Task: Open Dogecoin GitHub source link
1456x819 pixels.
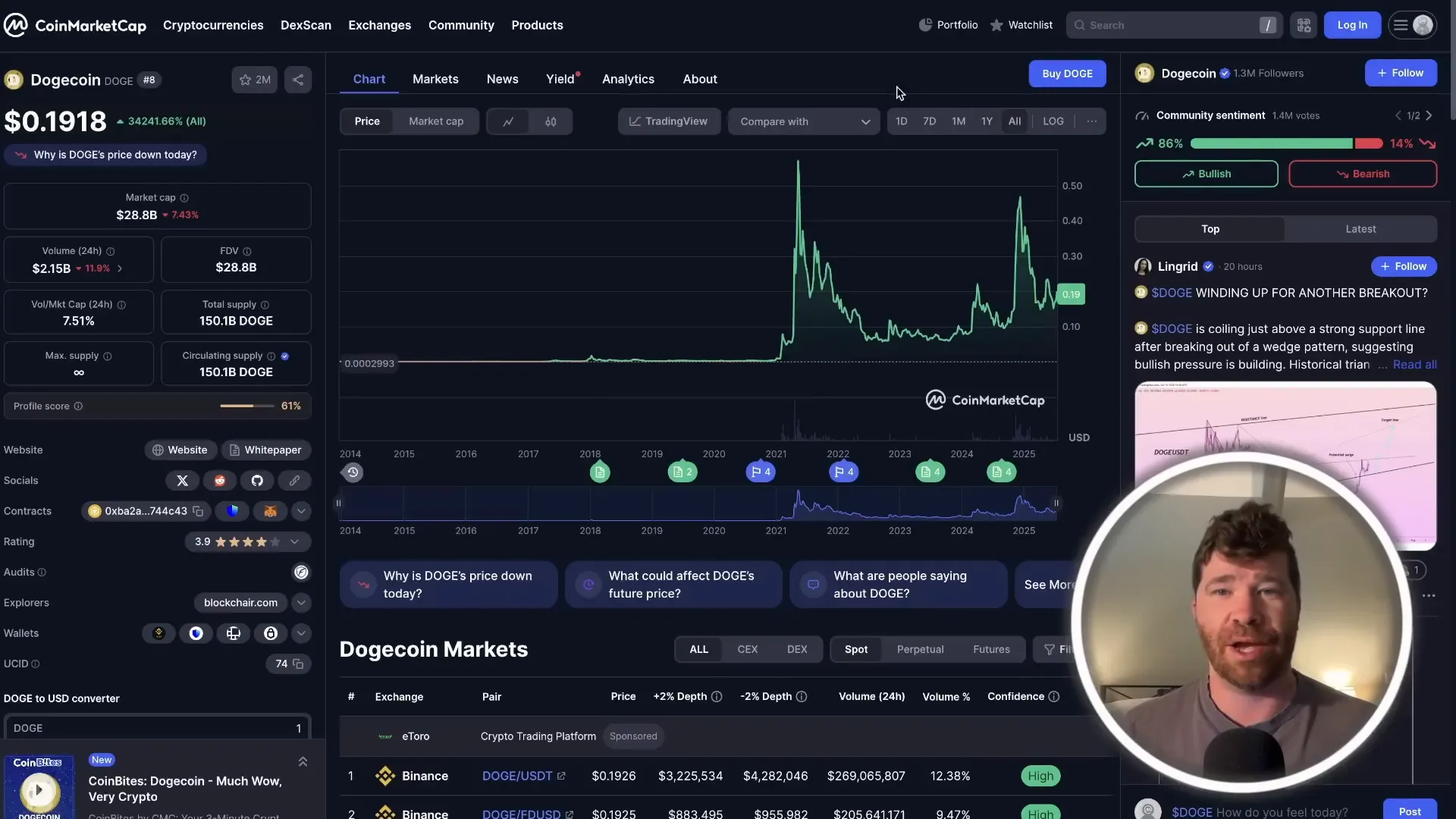Action: pos(257,481)
